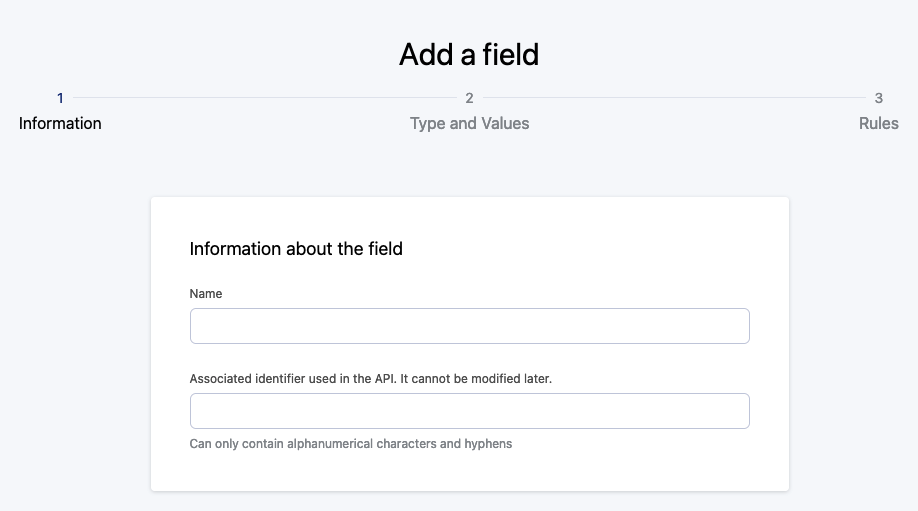Click the word "Values" in the step 2 label
Image resolution: width=918 pixels, height=511 pixels.
coord(505,124)
